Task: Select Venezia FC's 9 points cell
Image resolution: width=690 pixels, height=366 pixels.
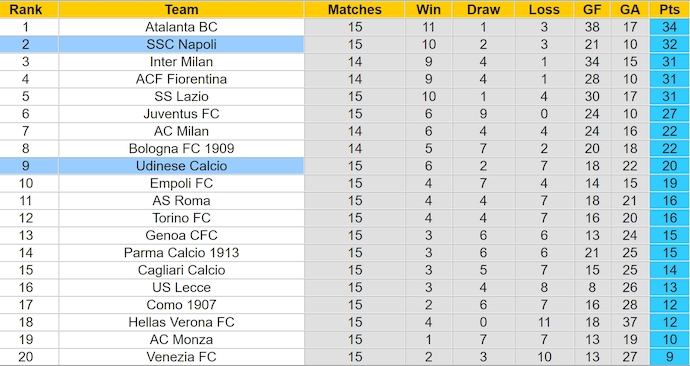Action: pyautogui.click(x=670, y=357)
